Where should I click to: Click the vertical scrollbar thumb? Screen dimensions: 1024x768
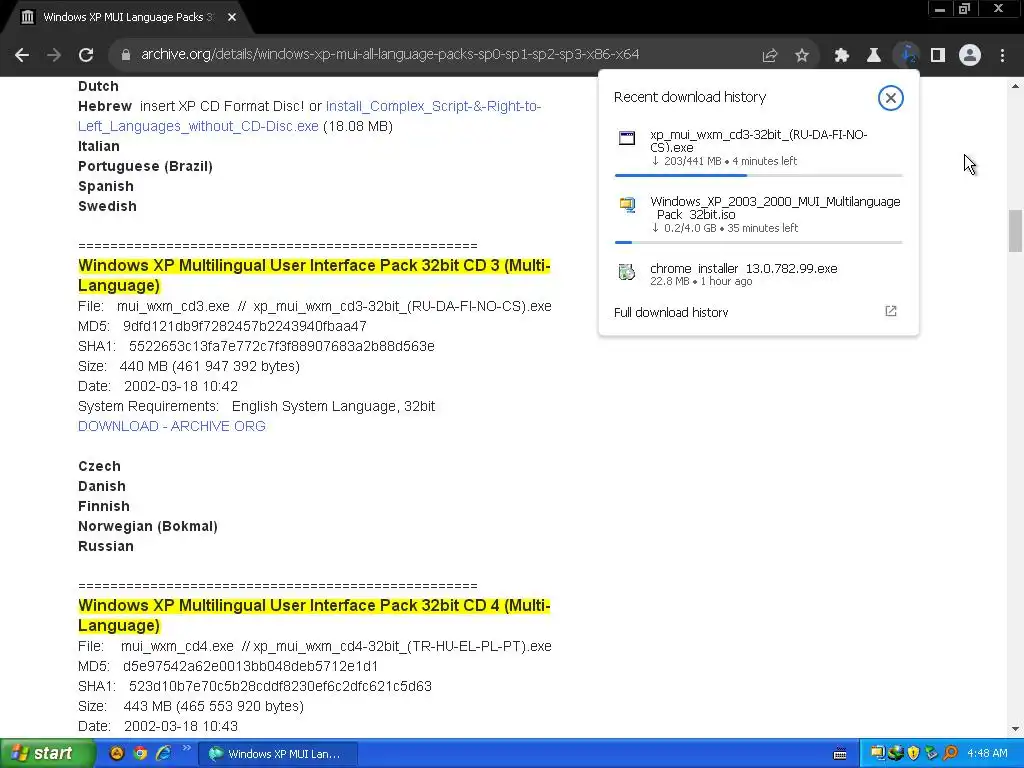[1015, 230]
